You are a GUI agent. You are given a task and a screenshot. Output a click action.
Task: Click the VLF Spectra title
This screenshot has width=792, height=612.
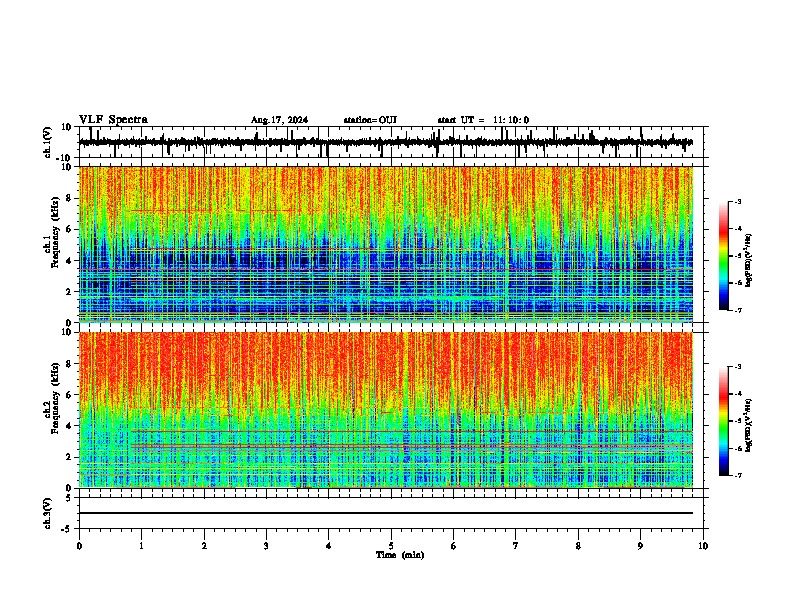[x=113, y=120]
